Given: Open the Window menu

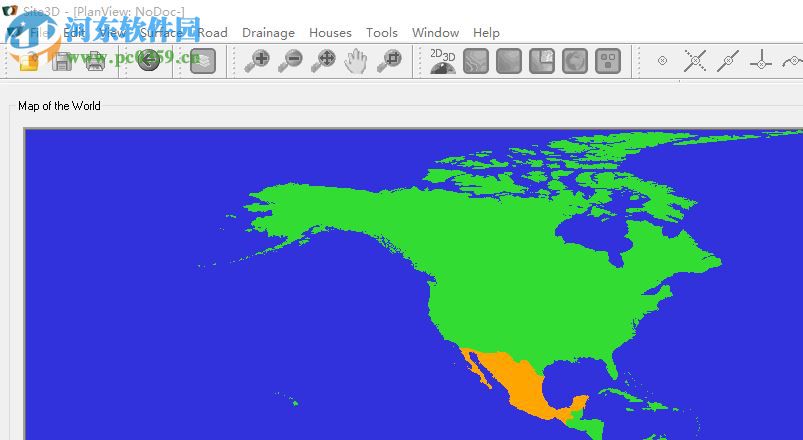Looking at the screenshot, I should [x=435, y=33].
